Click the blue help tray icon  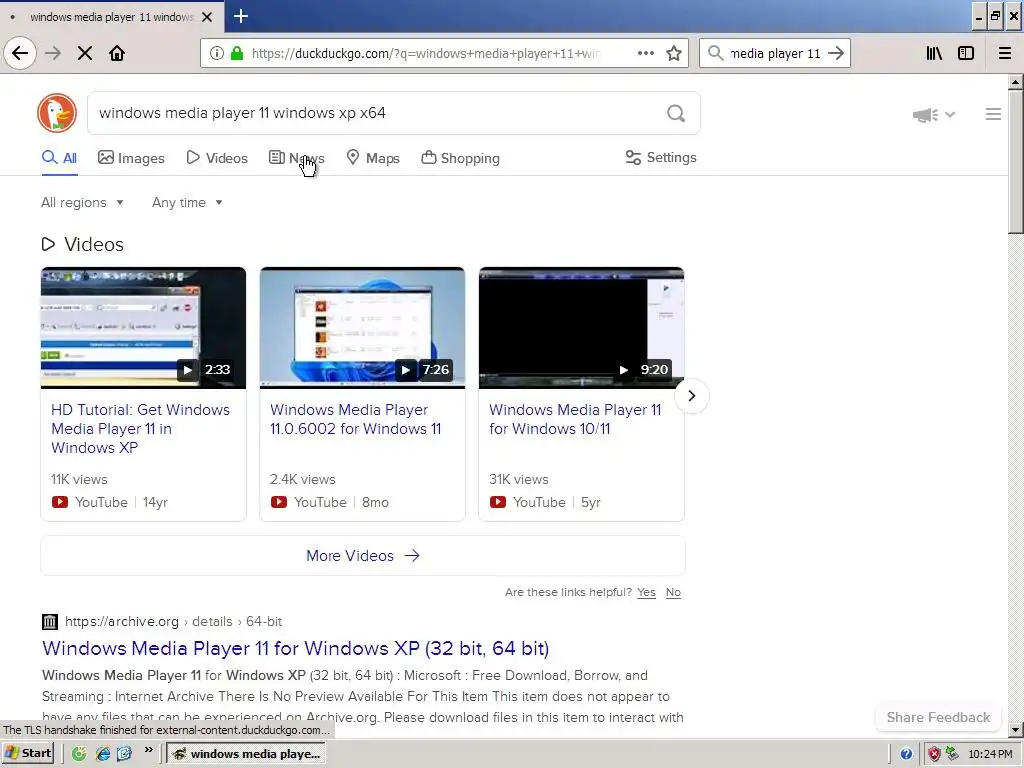click(x=906, y=754)
